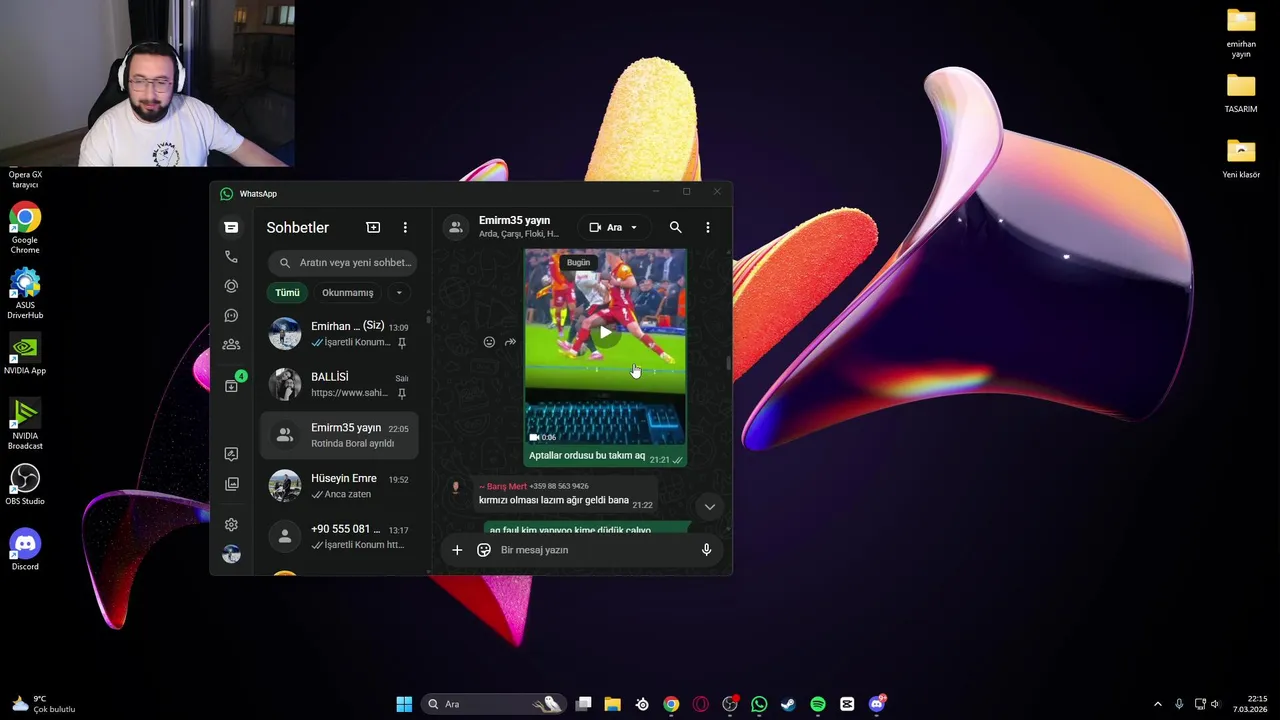Play the video in the chat
This screenshot has height=720, width=1280.
pos(605,332)
